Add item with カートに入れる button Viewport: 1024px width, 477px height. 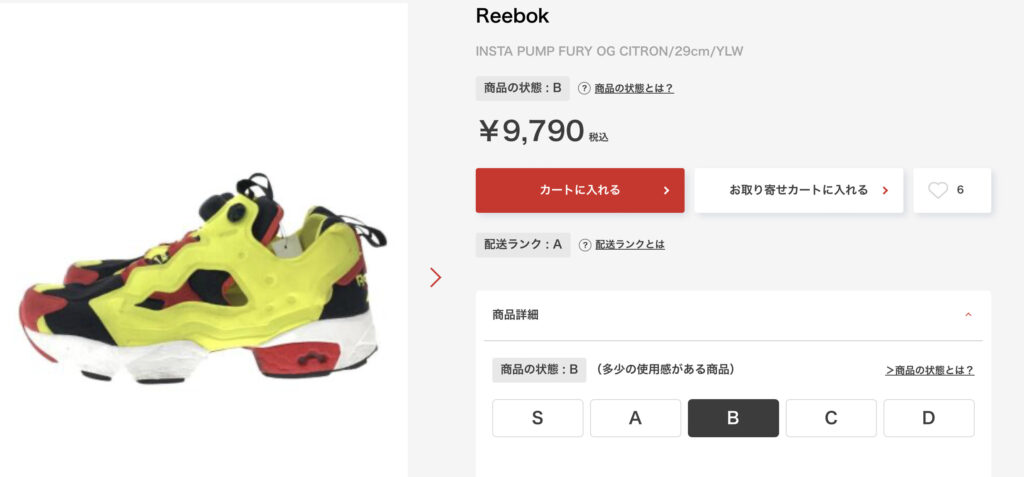click(580, 190)
